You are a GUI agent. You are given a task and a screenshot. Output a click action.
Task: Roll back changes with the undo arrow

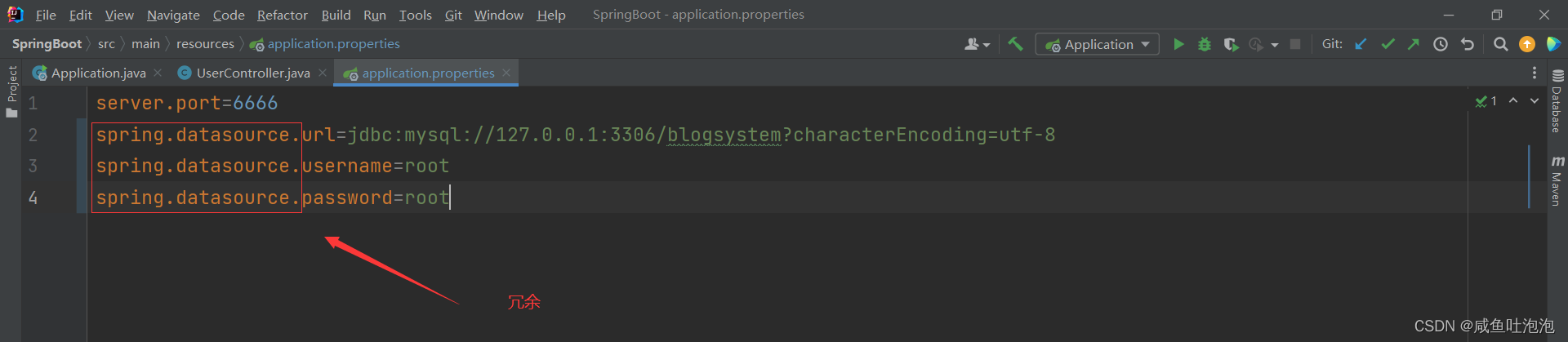point(1468,44)
